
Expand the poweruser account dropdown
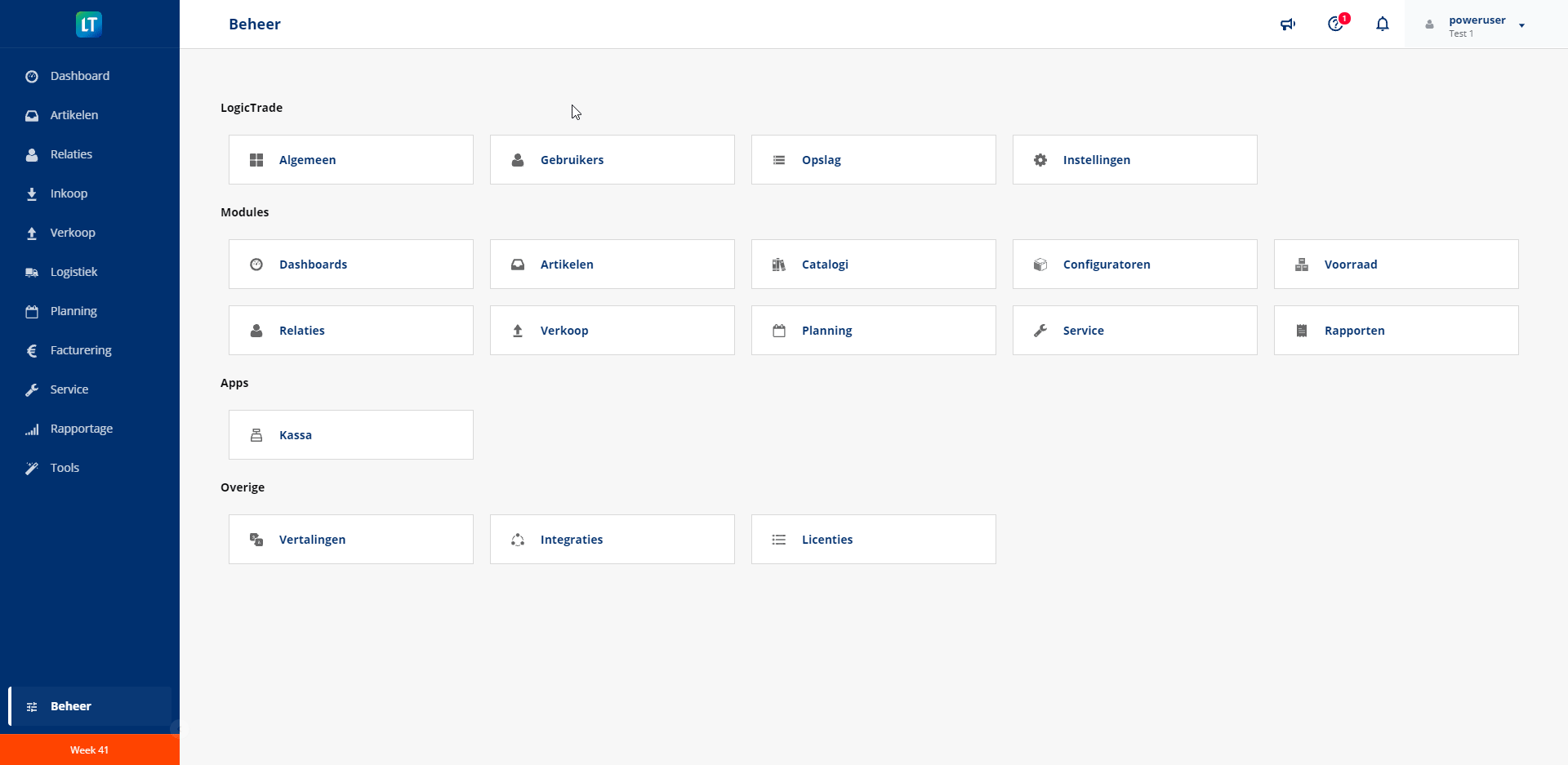pyautogui.click(x=1521, y=25)
